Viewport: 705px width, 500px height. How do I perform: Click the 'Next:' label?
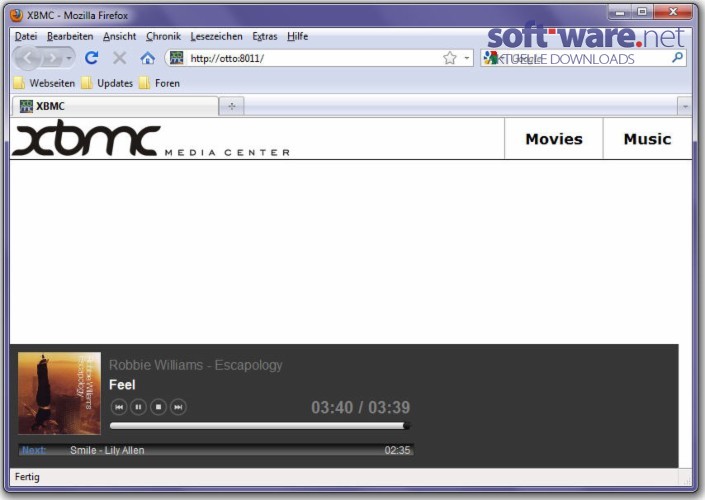[34, 450]
